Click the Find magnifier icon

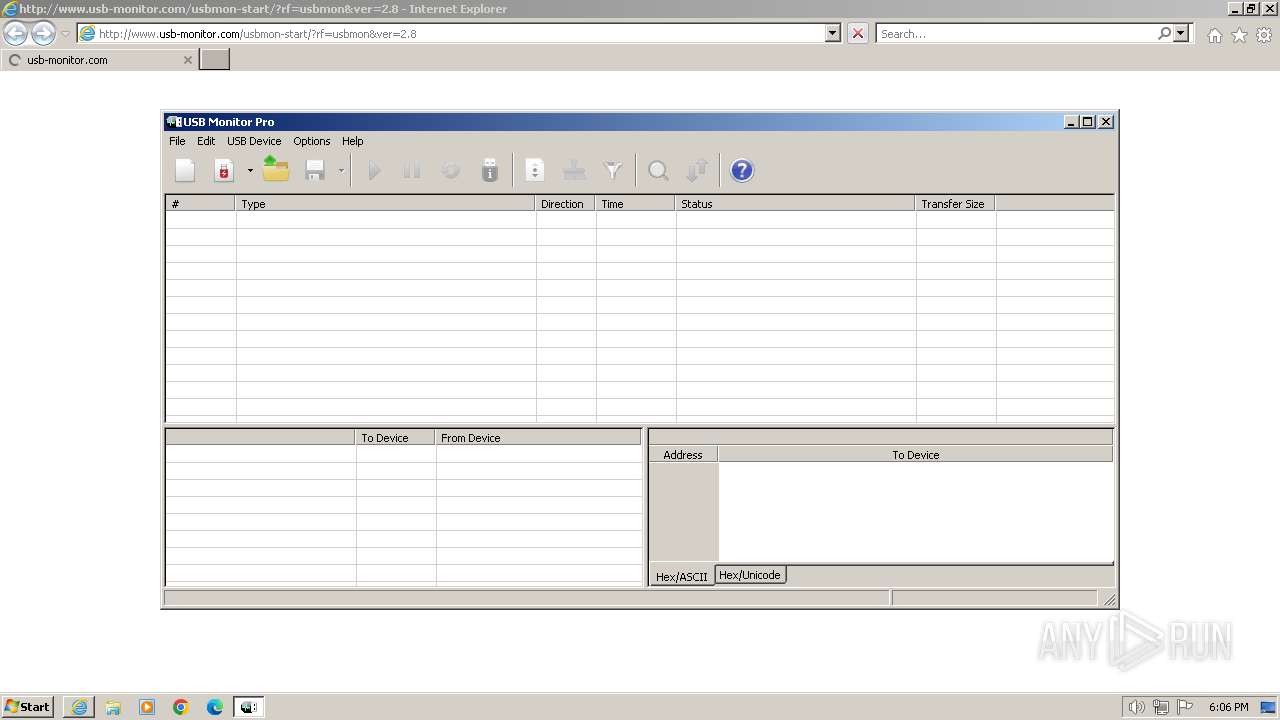[658, 171]
